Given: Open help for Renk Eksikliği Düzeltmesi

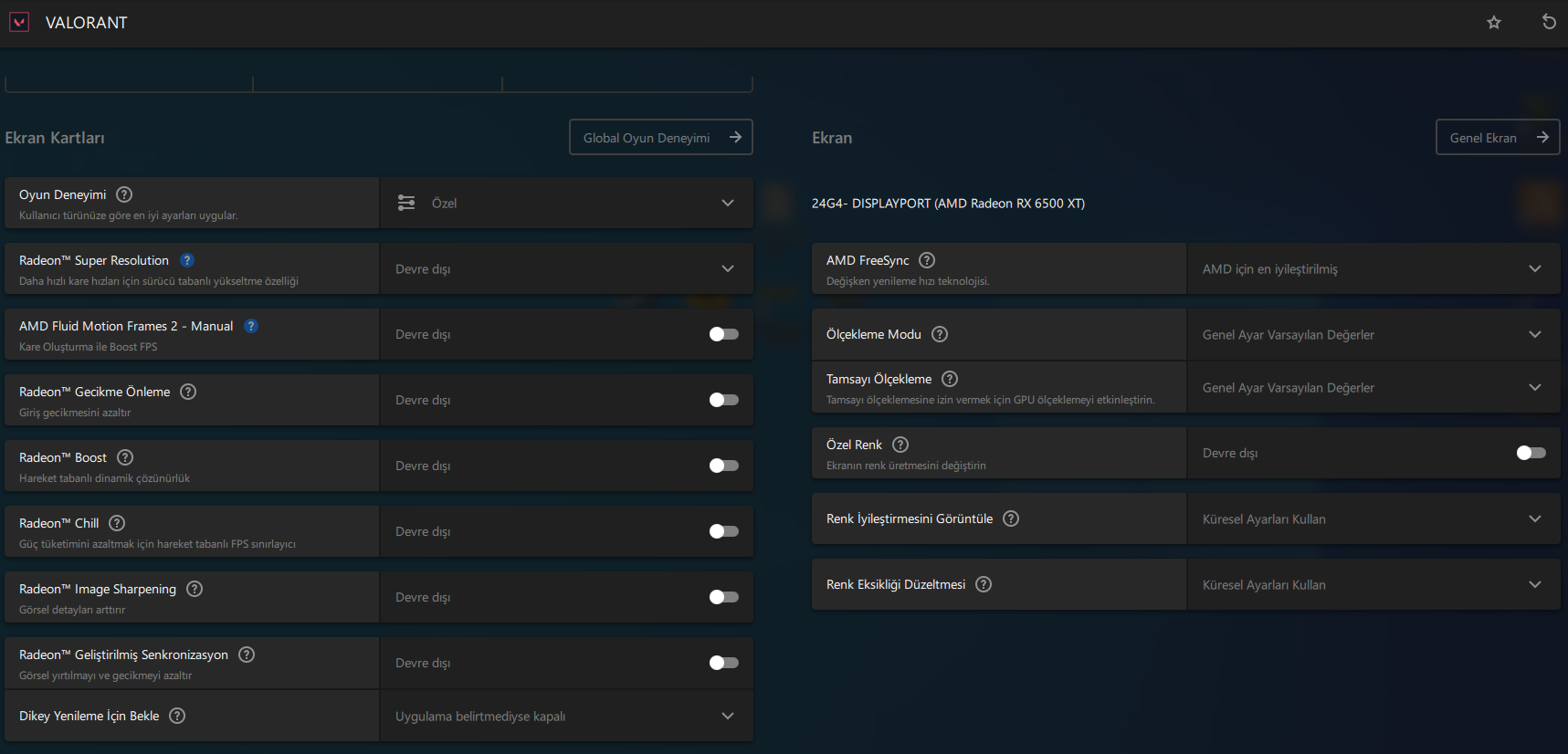Looking at the screenshot, I should (984, 584).
